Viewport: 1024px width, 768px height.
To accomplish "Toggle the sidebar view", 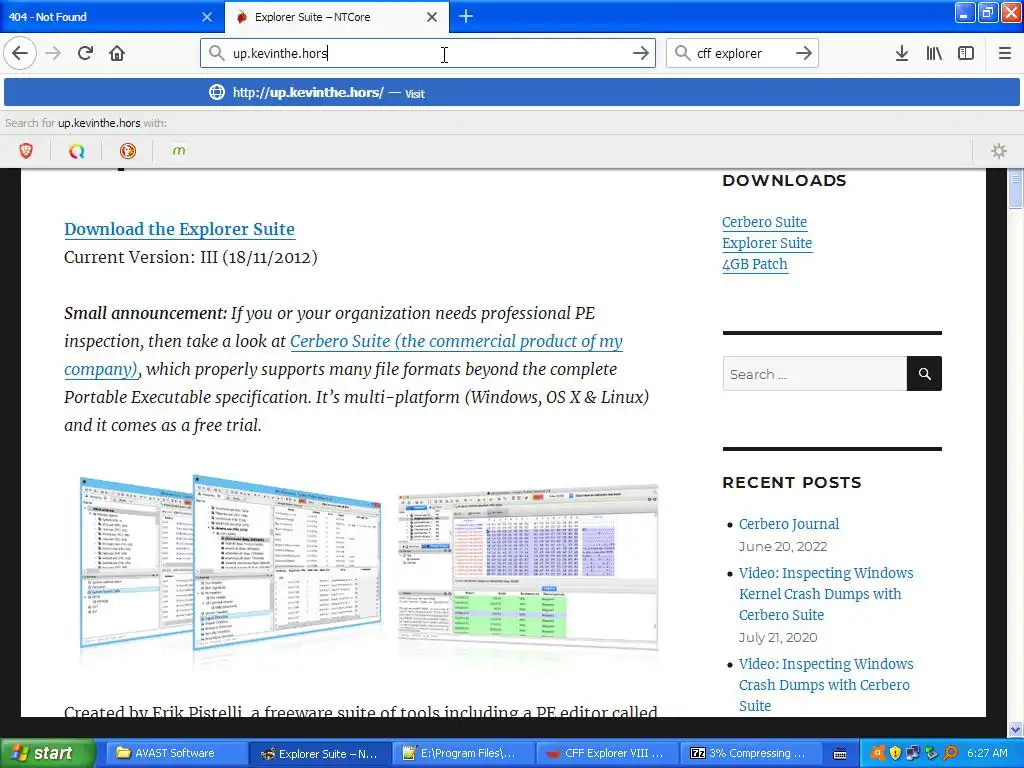I will 966,53.
